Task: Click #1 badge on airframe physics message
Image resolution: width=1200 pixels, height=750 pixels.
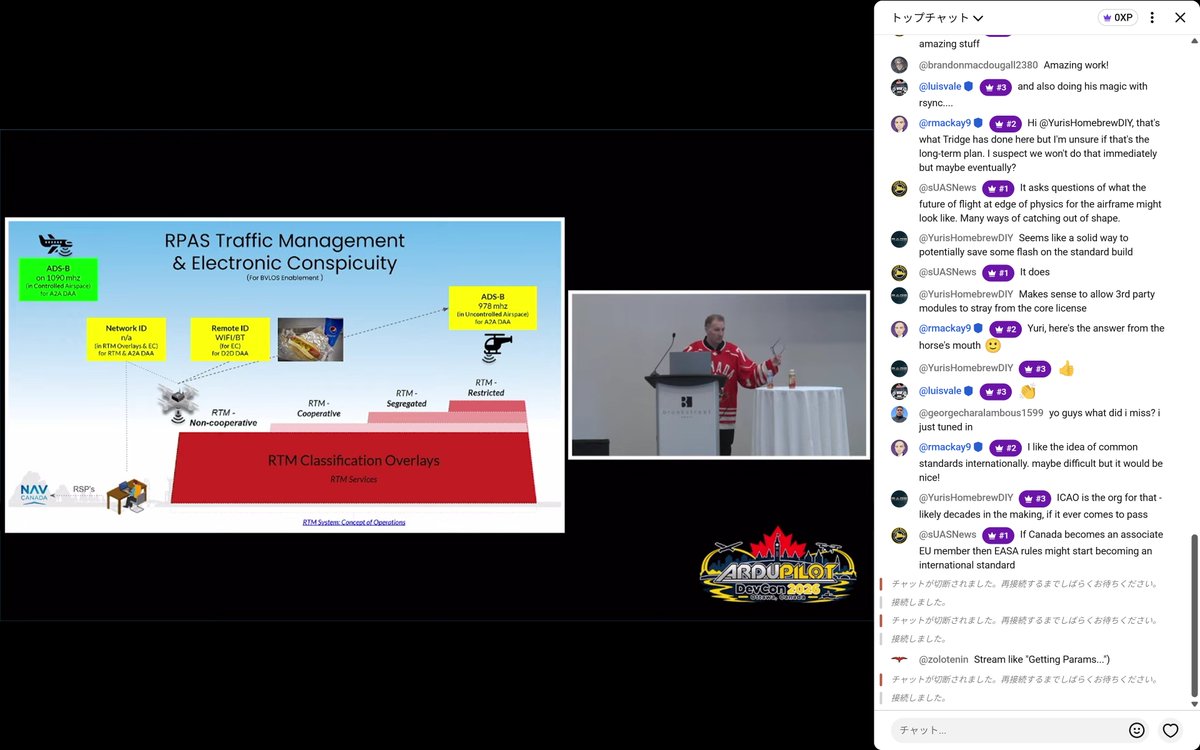Action: (998, 188)
